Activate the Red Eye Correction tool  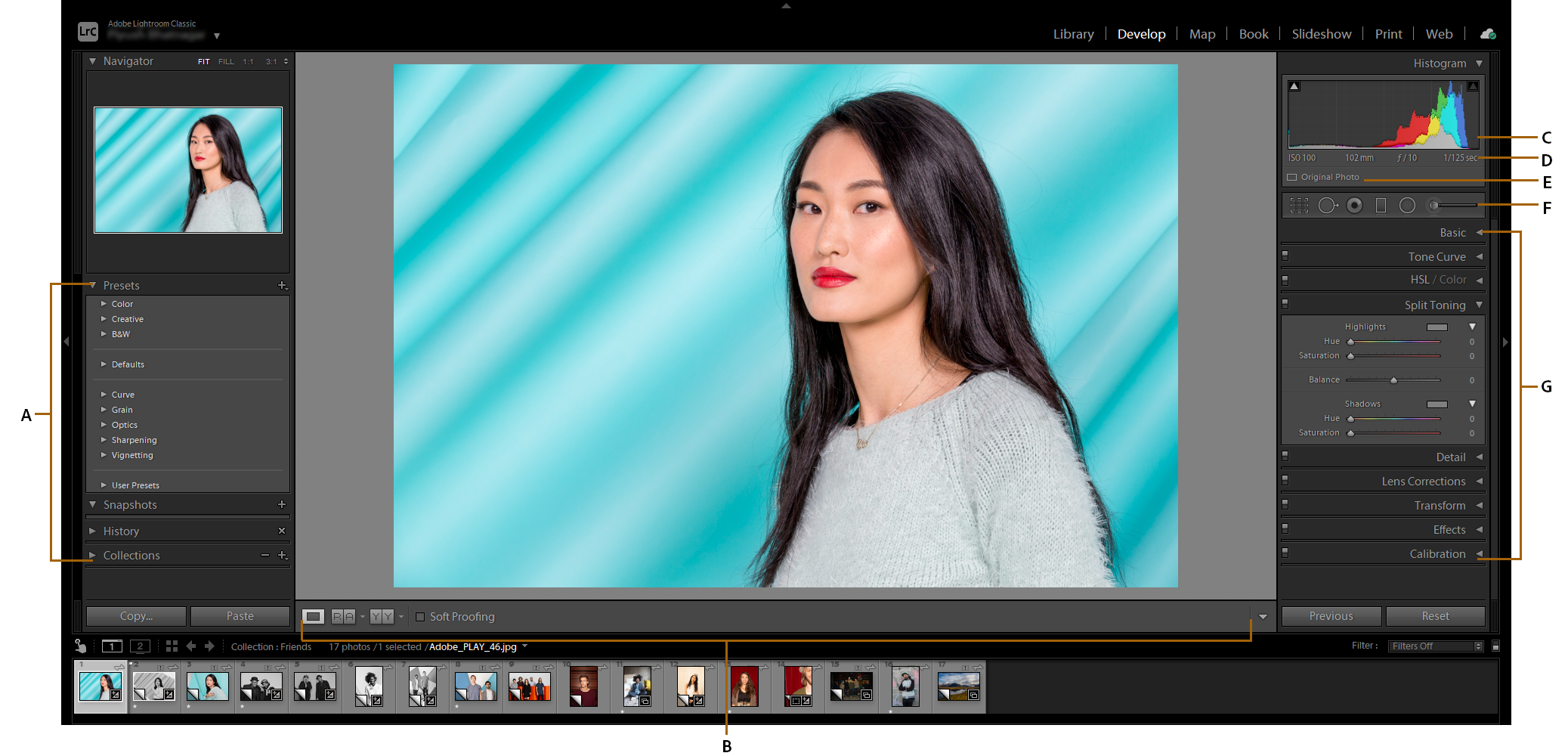click(x=1354, y=206)
